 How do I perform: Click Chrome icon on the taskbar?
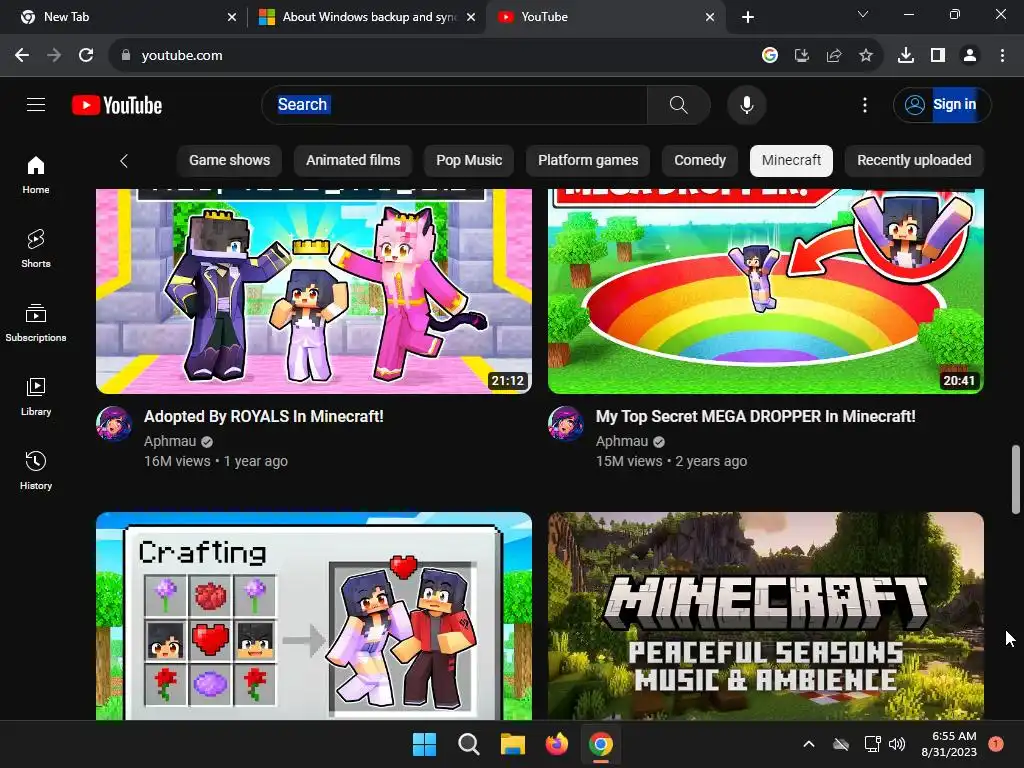601,744
